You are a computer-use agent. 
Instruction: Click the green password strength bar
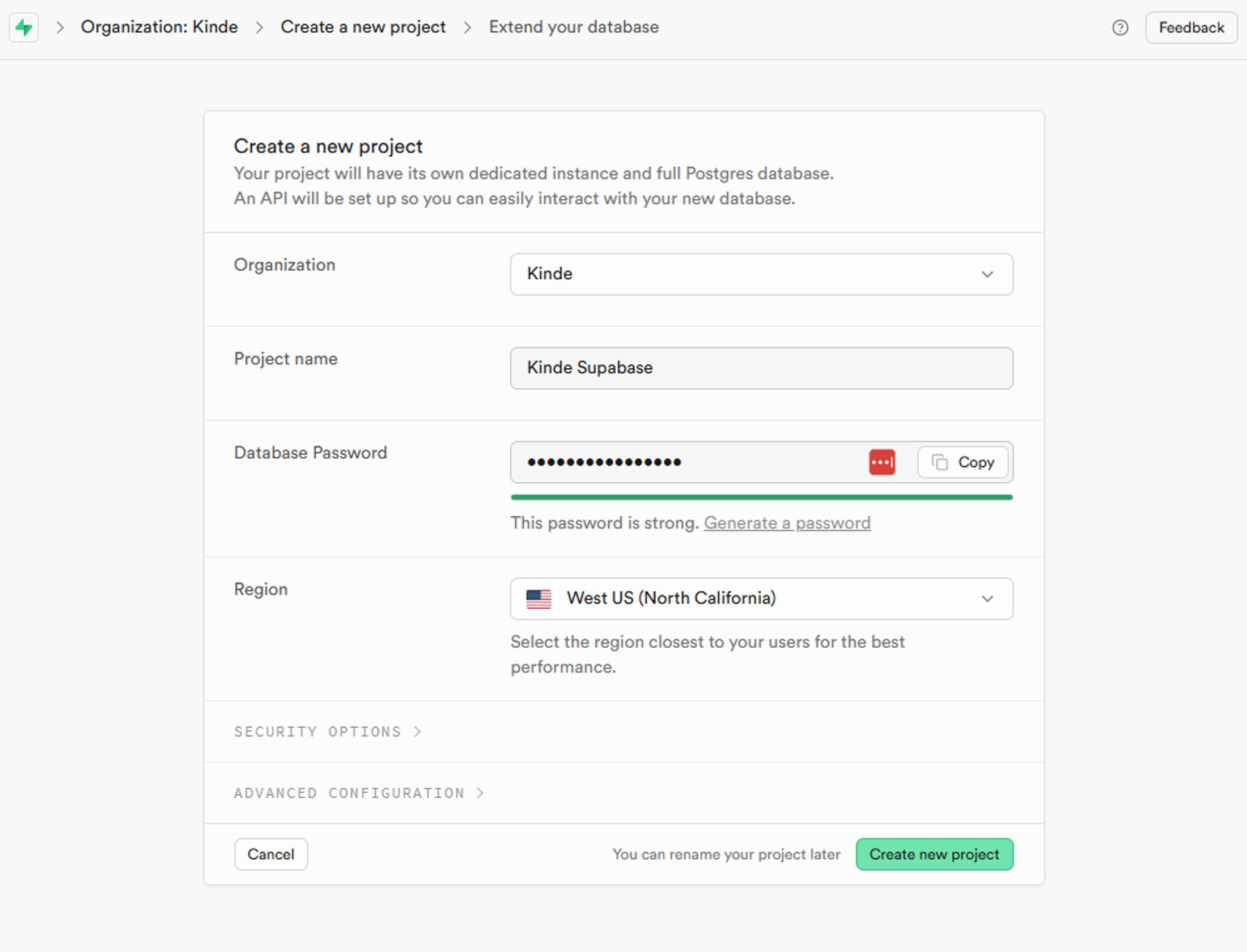pyautogui.click(x=761, y=498)
